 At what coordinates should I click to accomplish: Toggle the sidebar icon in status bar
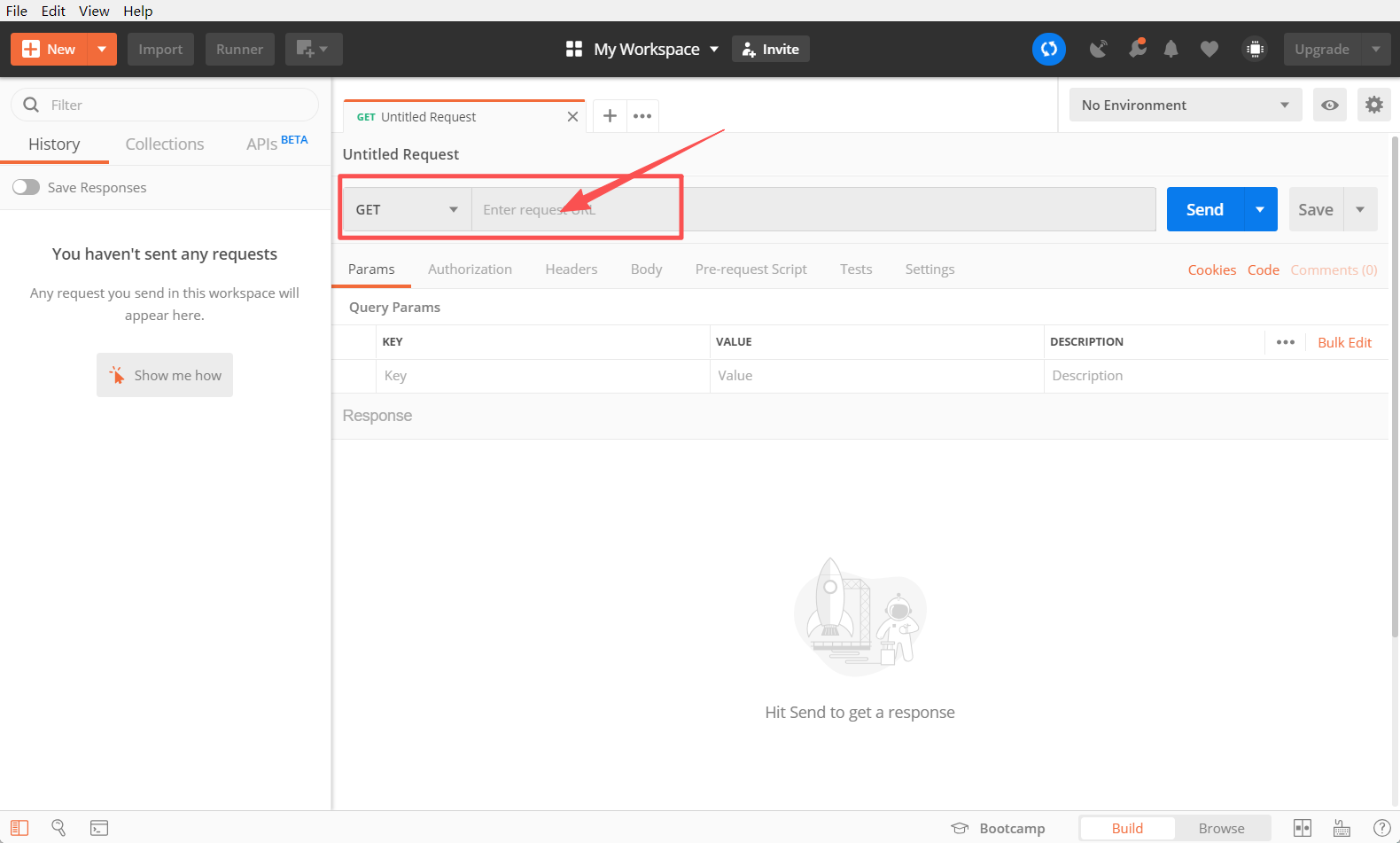pos(19,828)
